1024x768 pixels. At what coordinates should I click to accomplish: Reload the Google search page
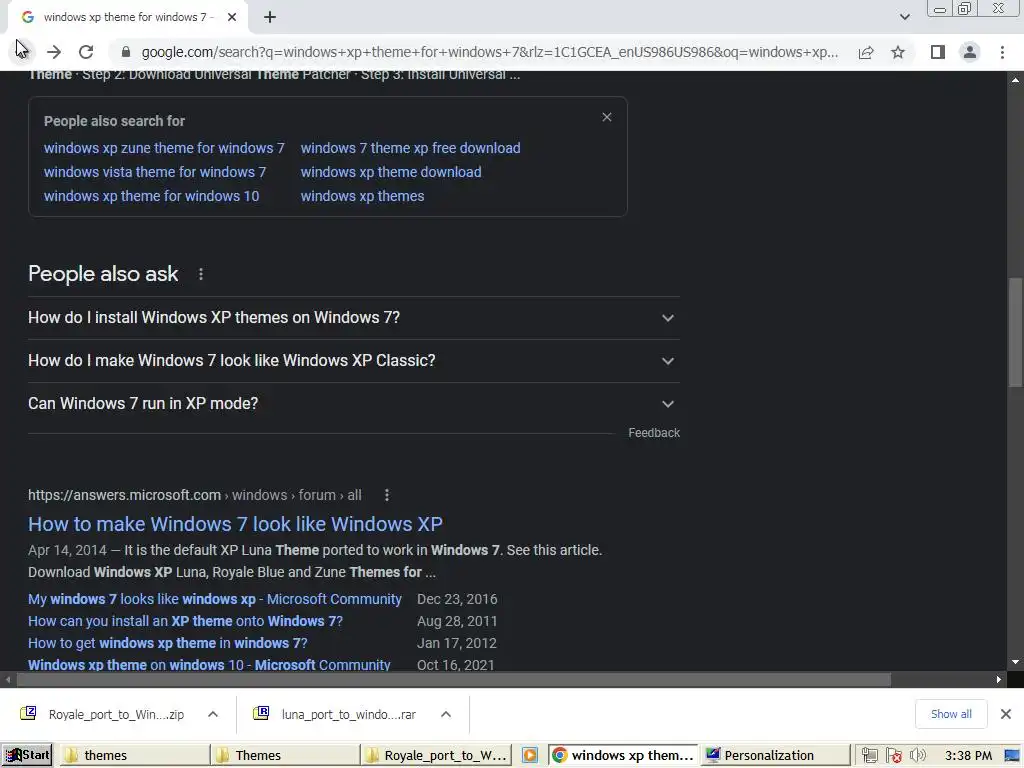click(x=86, y=52)
